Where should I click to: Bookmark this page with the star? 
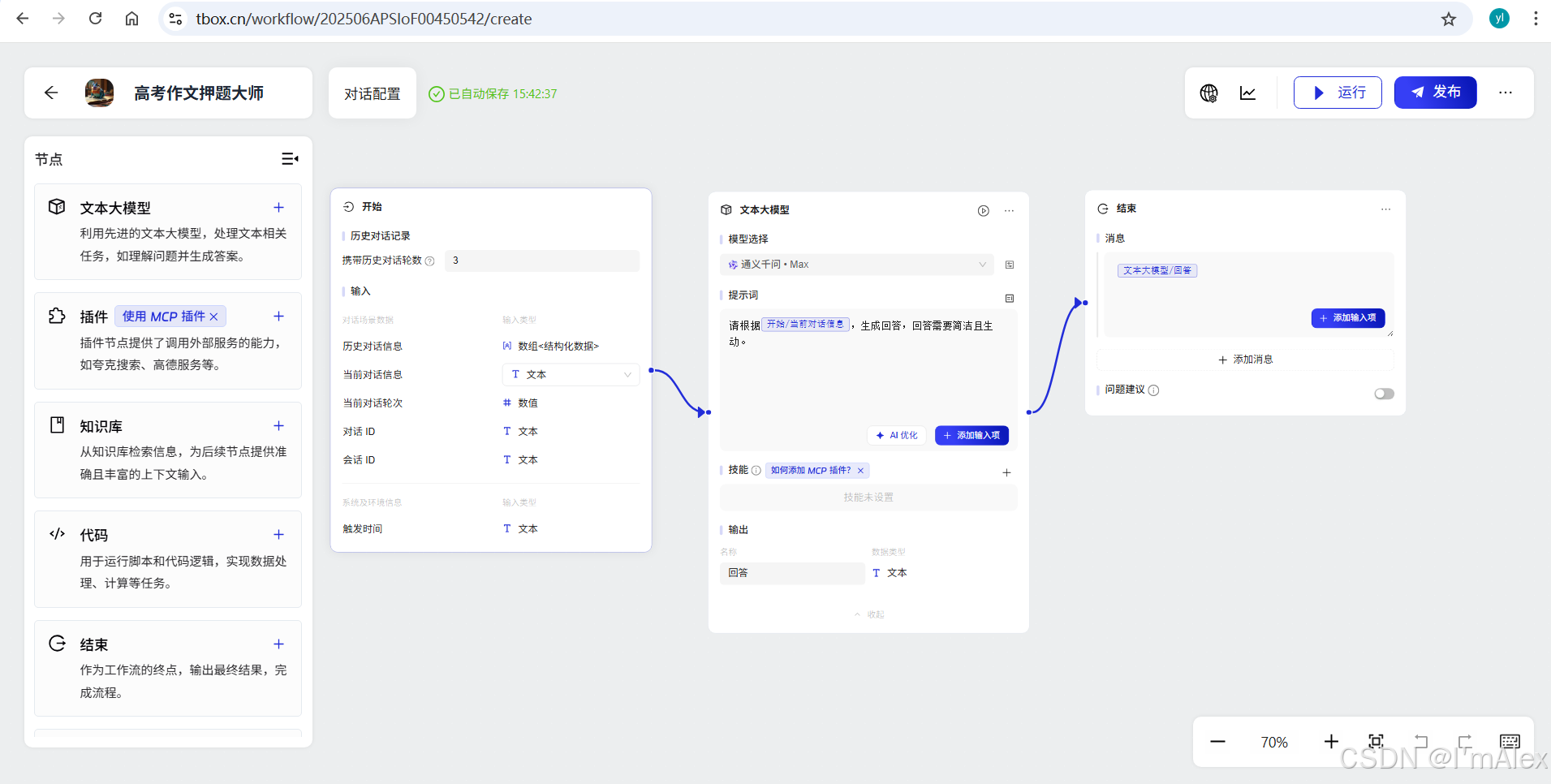[x=1449, y=19]
